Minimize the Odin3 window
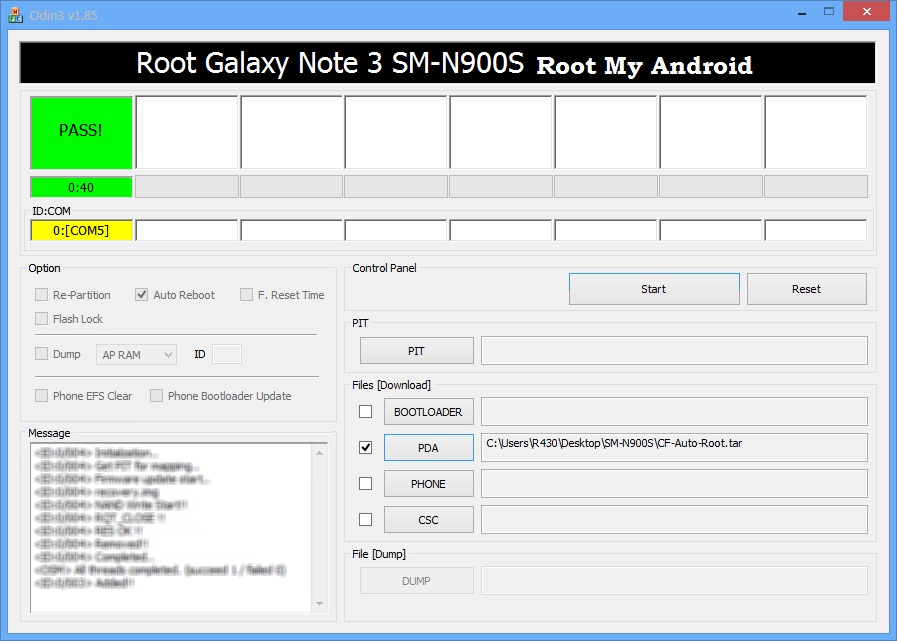 pos(802,12)
